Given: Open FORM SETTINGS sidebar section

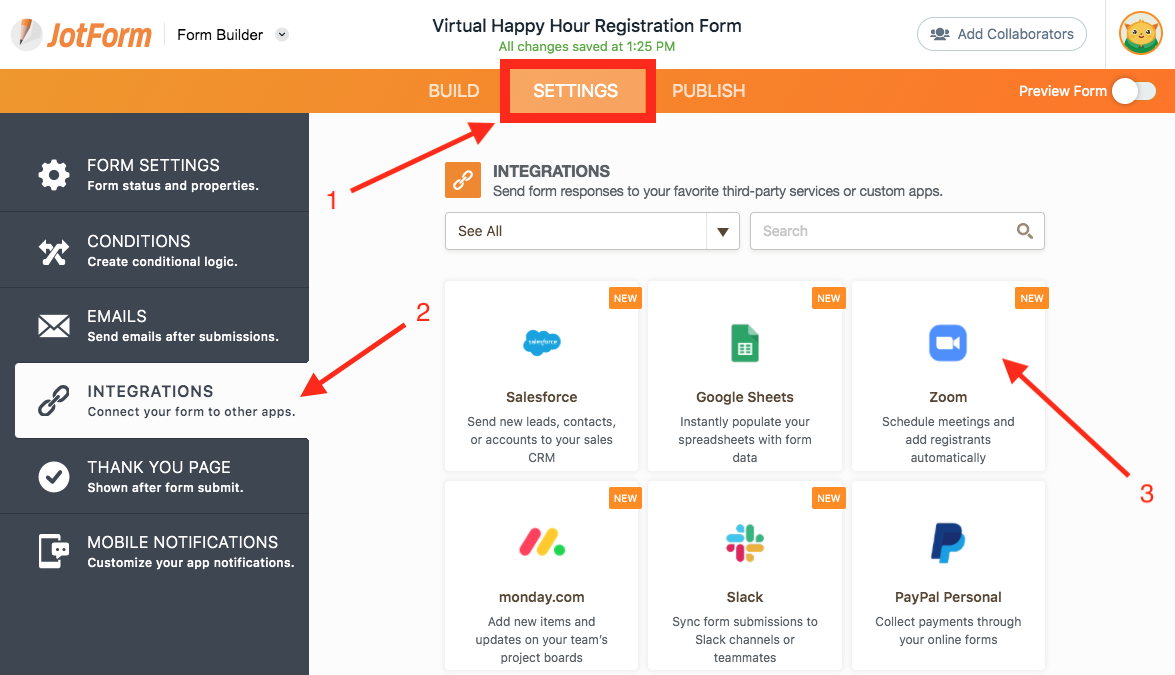Looking at the screenshot, I should [154, 174].
